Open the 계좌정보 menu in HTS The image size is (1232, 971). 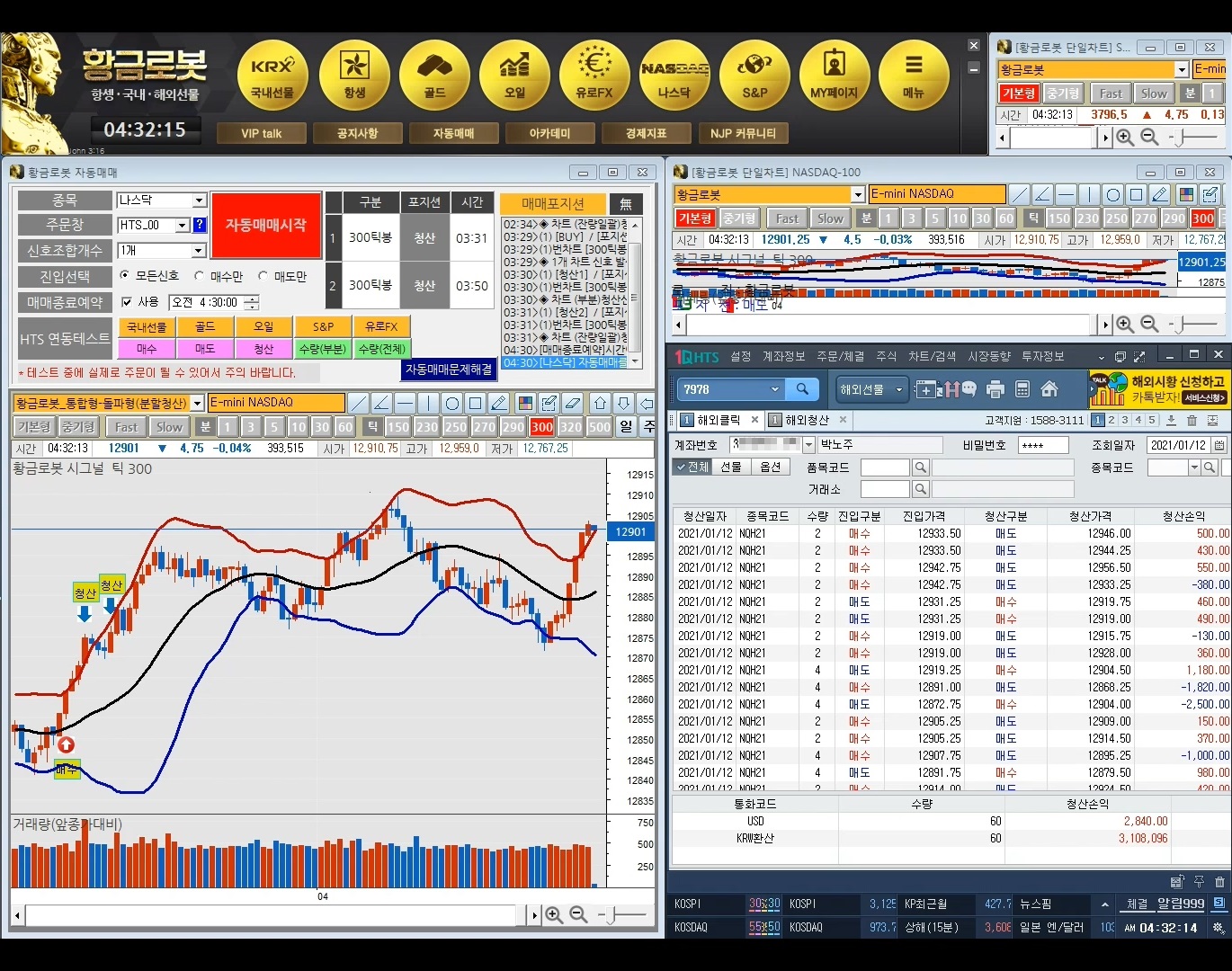tap(783, 356)
